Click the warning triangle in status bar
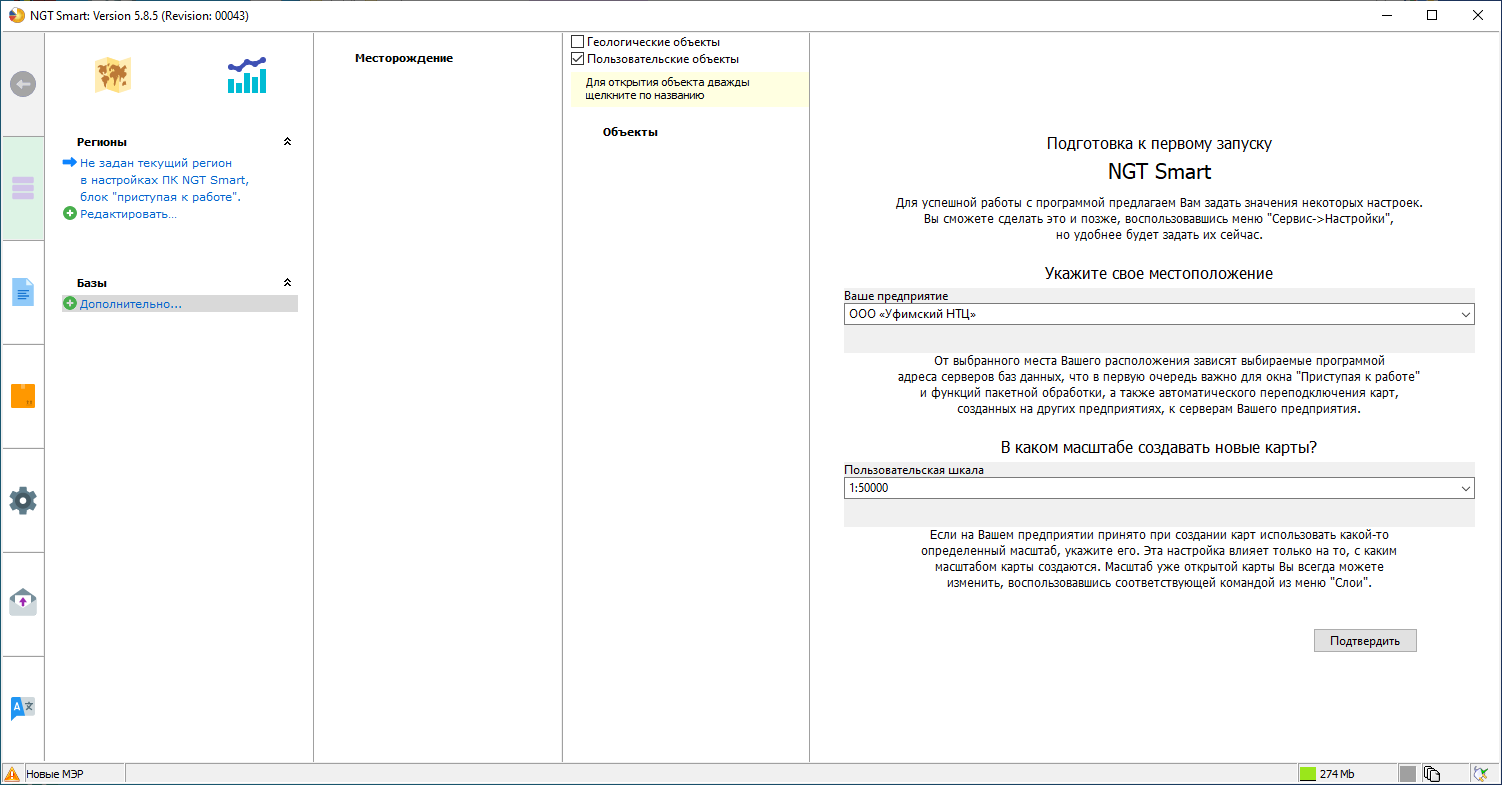 pos(12,774)
